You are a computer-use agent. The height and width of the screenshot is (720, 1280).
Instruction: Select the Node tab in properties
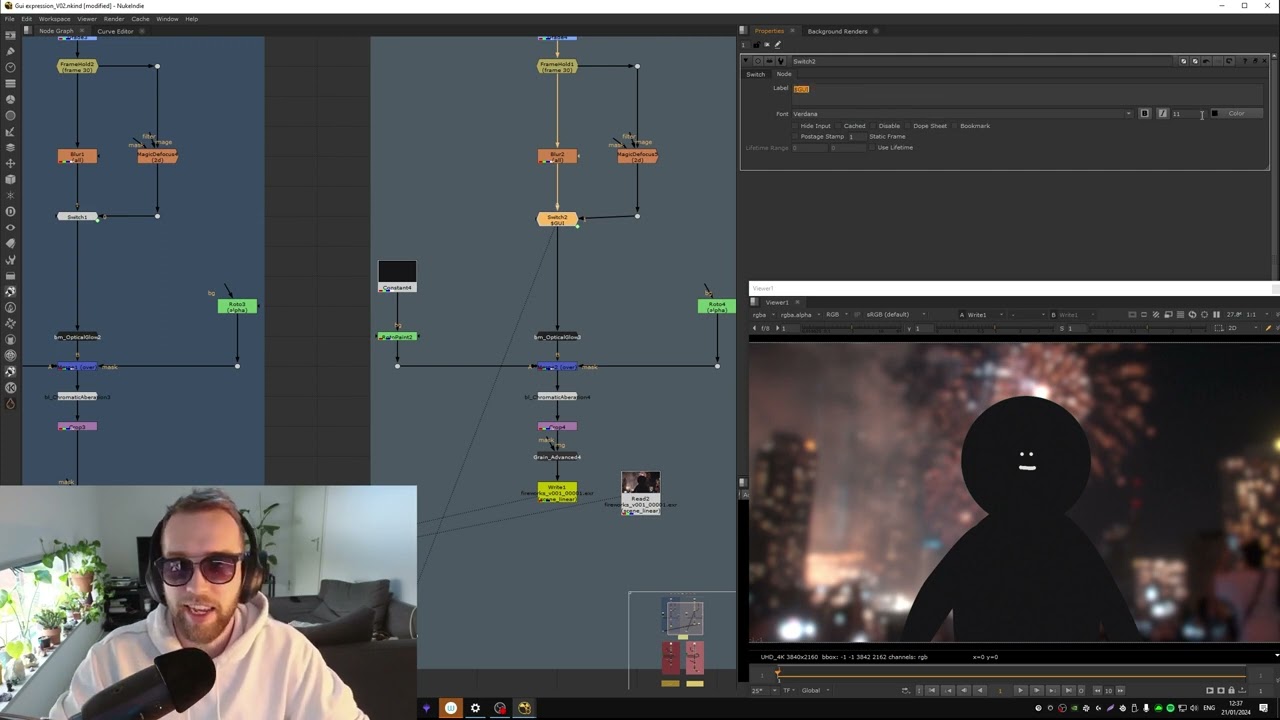click(x=784, y=74)
